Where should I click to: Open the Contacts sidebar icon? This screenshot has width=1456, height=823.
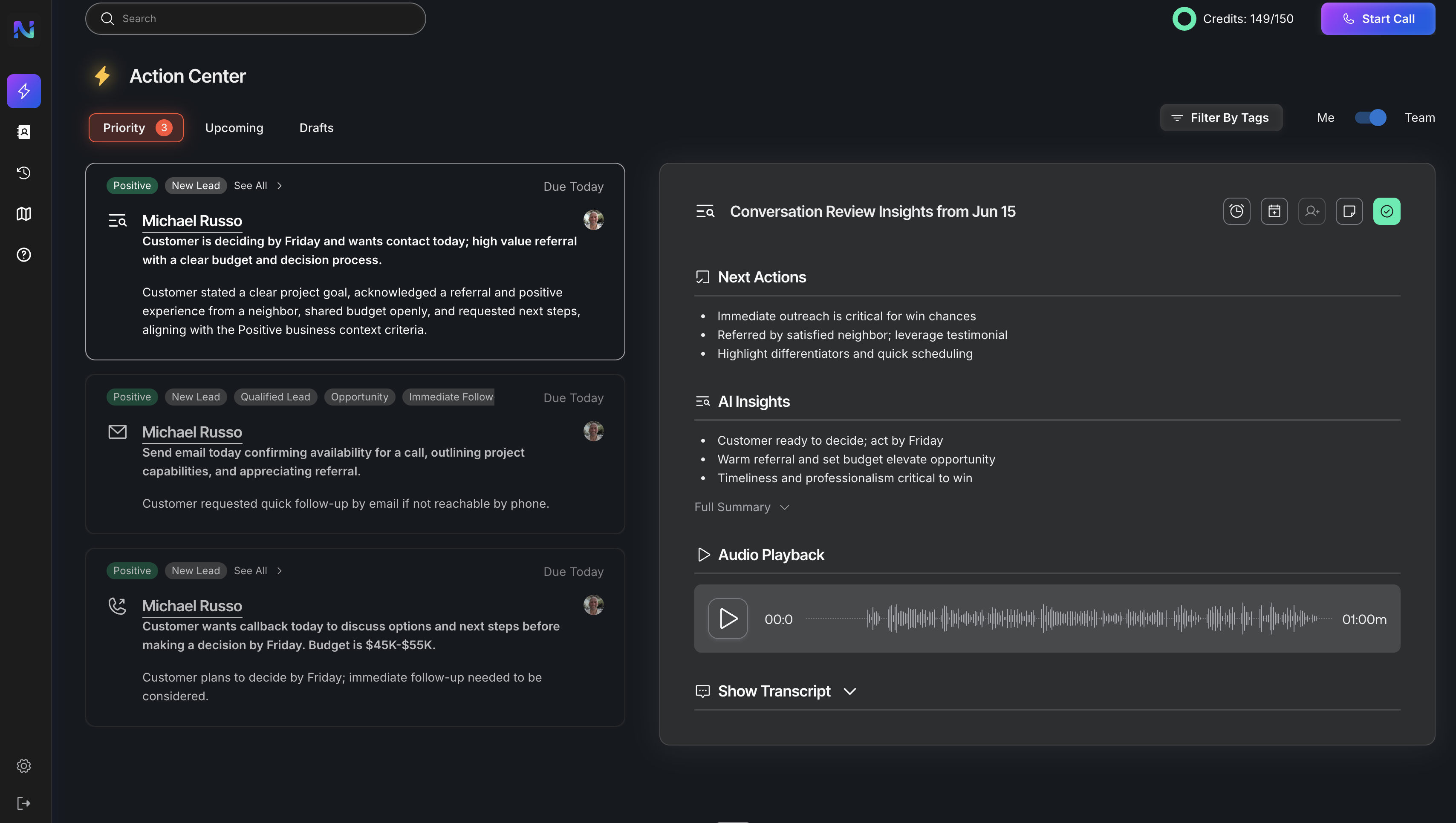pyautogui.click(x=24, y=132)
